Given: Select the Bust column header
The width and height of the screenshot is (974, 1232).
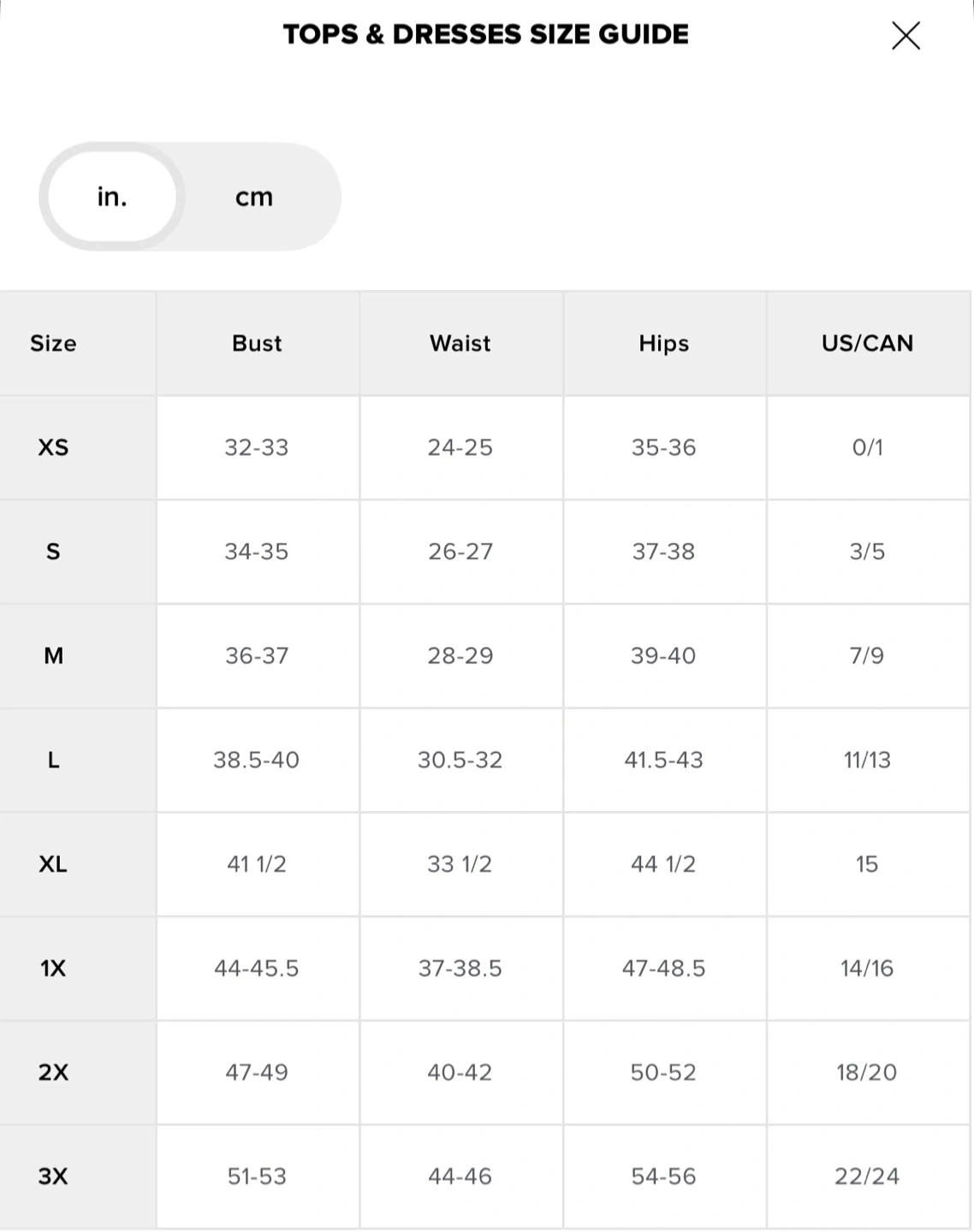Looking at the screenshot, I should (257, 343).
